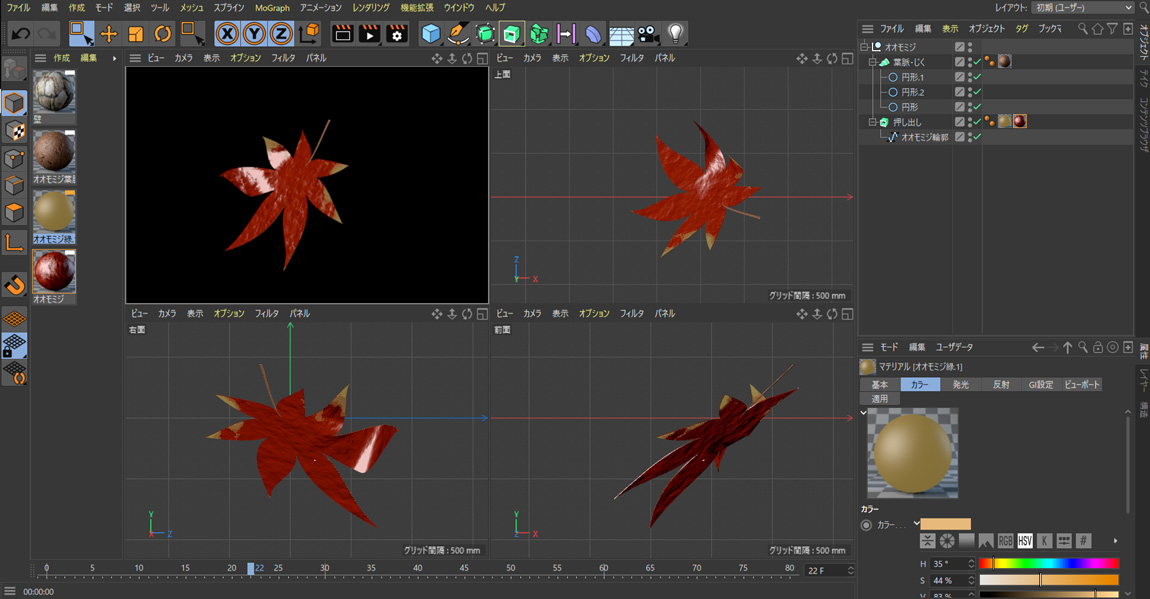Open the render settings clapperboard gear icon
Viewport: 1150px width, 599px height.
397,34
